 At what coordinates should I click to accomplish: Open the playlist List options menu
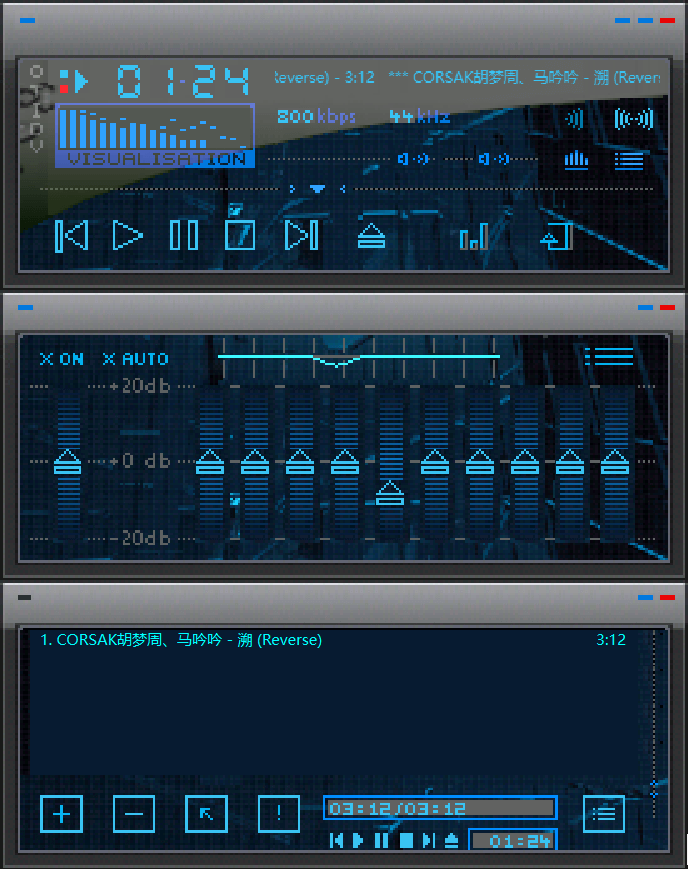click(x=604, y=814)
